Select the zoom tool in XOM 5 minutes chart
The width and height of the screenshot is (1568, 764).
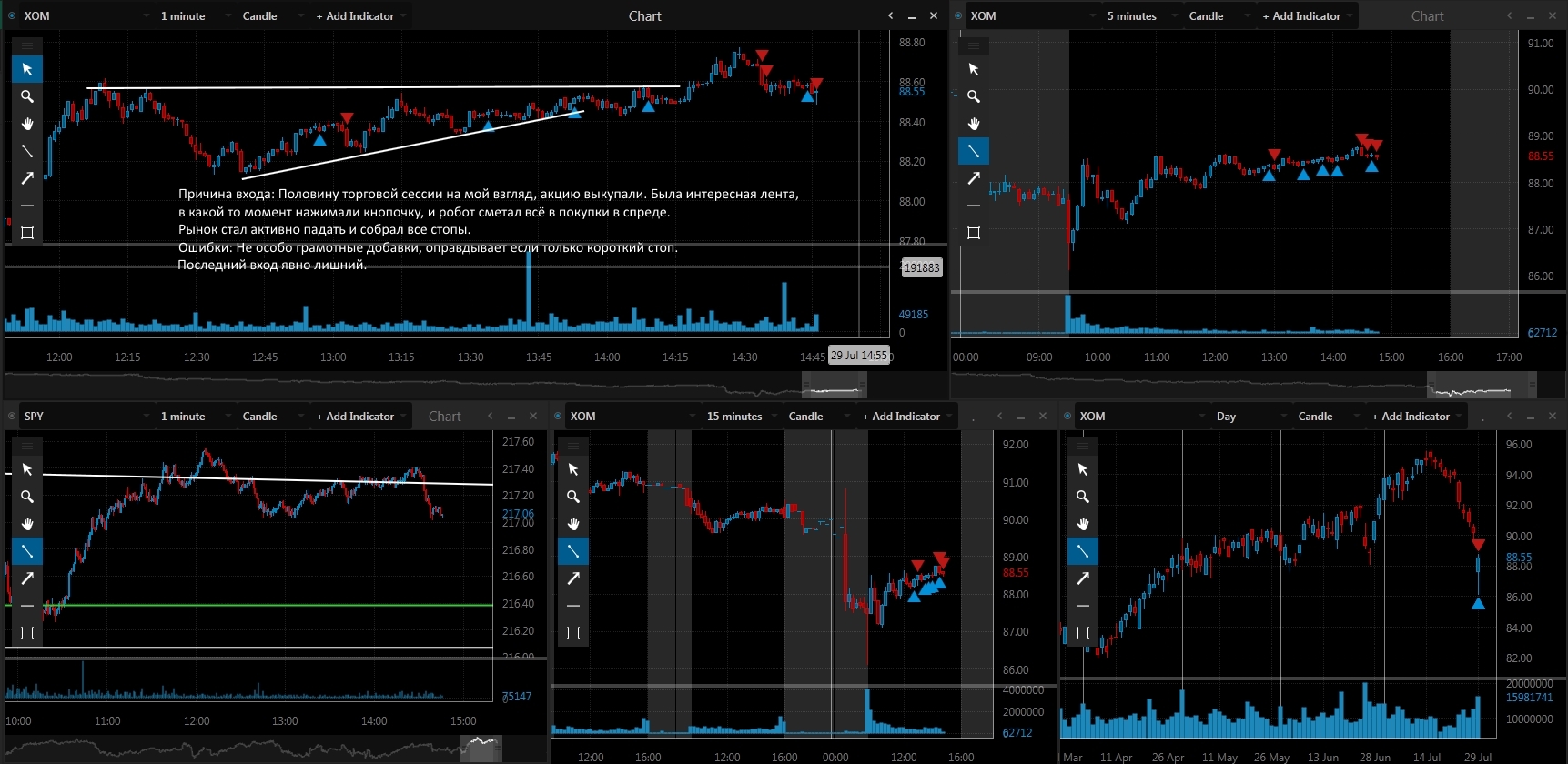(974, 96)
